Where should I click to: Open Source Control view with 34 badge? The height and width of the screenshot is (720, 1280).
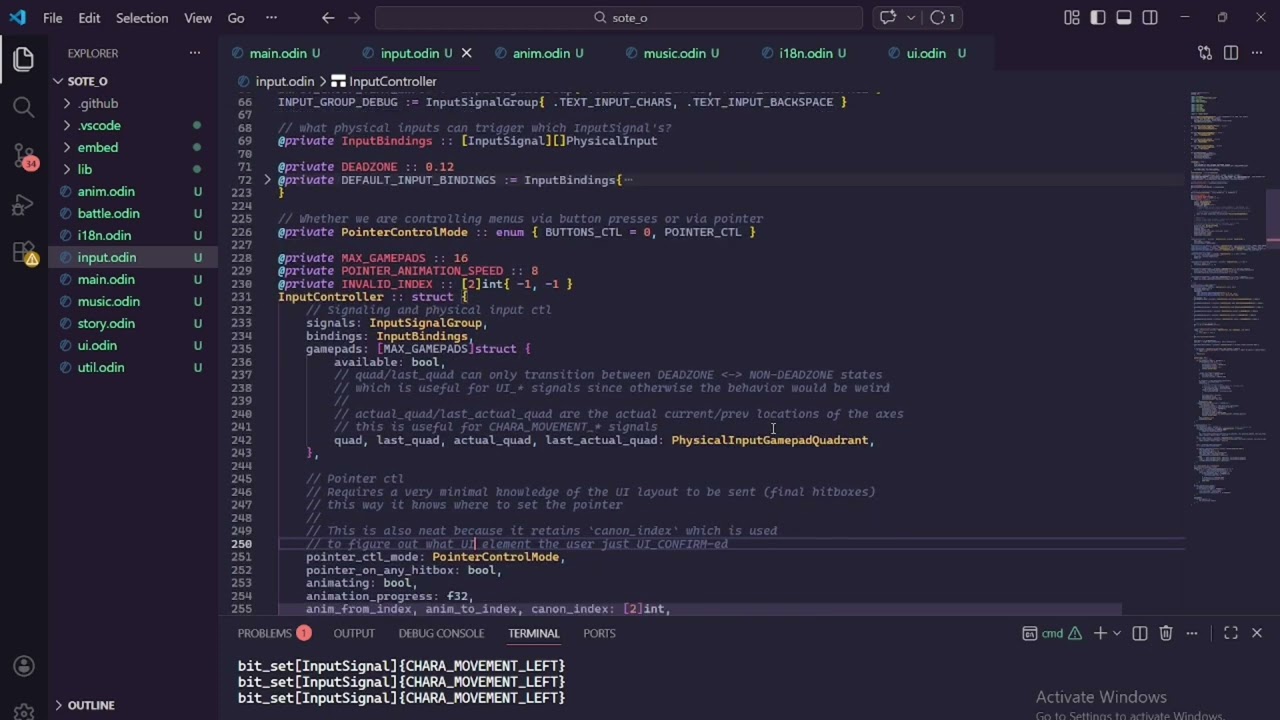pyautogui.click(x=24, y=156)
